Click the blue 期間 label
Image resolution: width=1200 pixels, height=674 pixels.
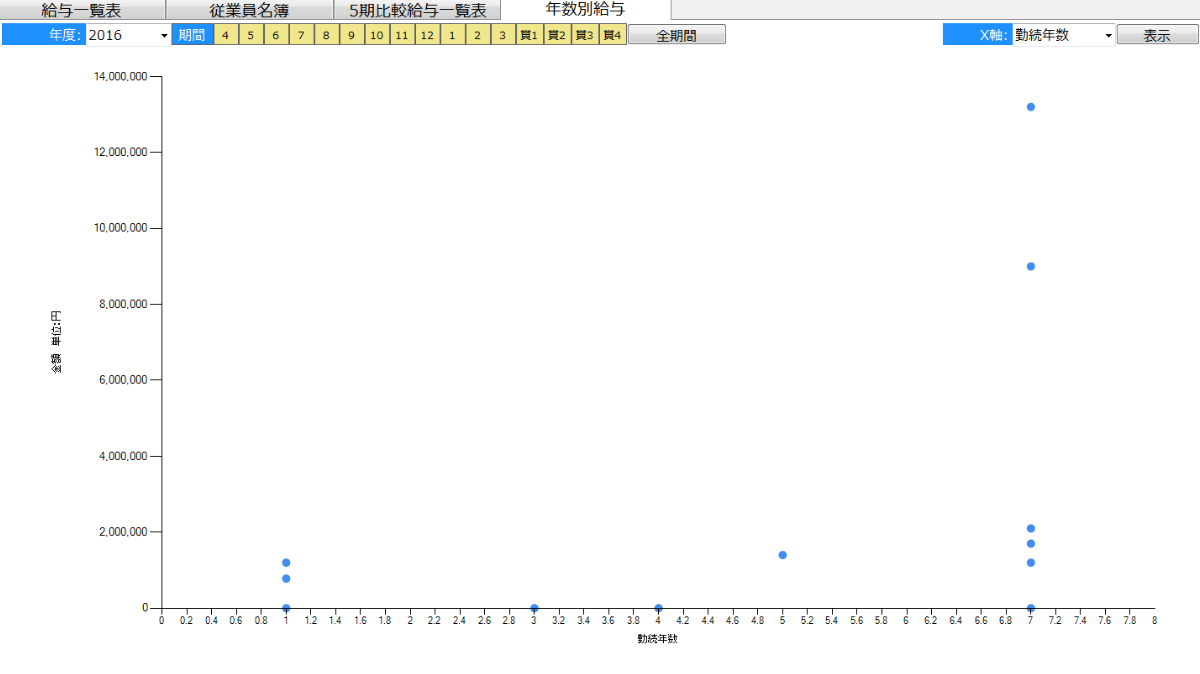[x=191, y=35]
